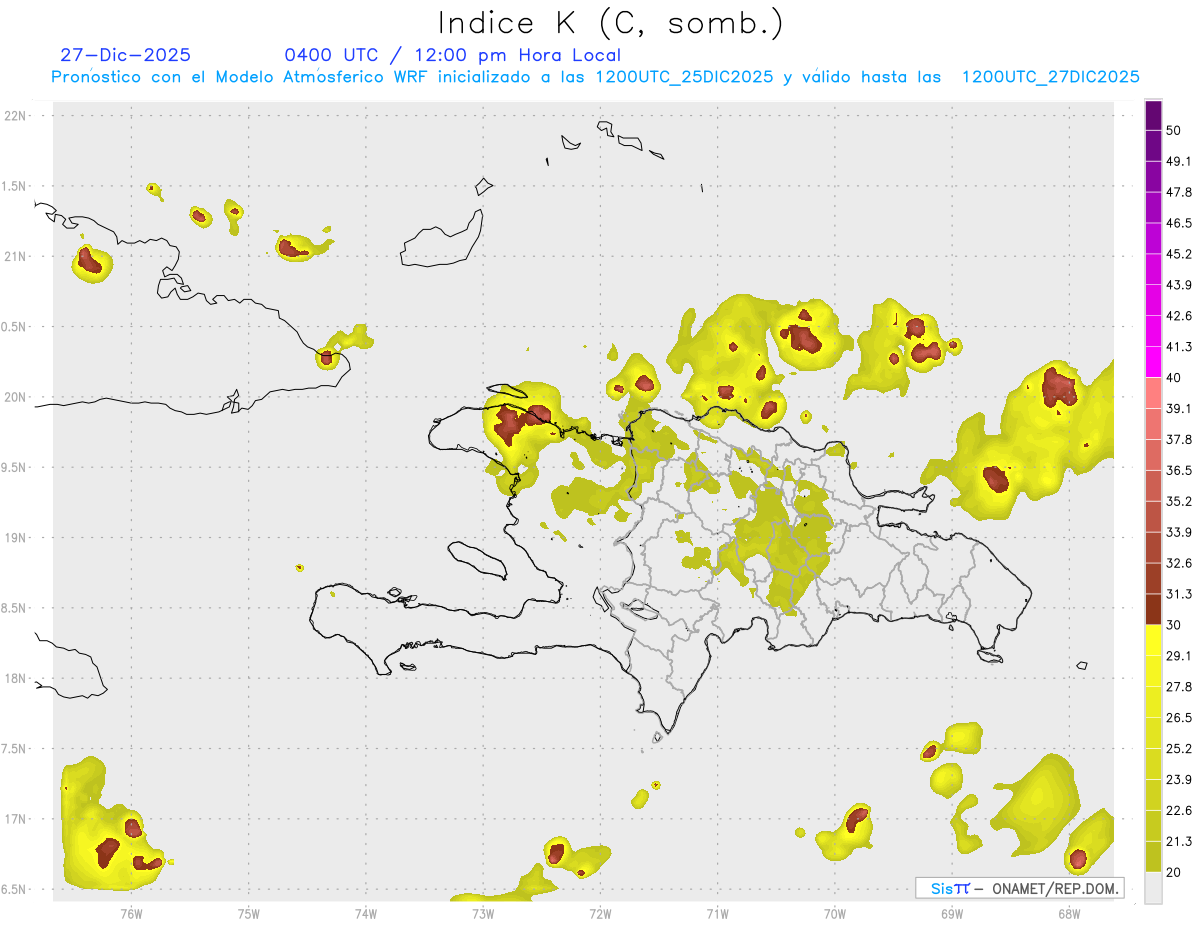Click the "76W" longitude label
Image resolution: width=1200 pixels, height=927 pixels.
pyautogui.click(x=131, y=914)
